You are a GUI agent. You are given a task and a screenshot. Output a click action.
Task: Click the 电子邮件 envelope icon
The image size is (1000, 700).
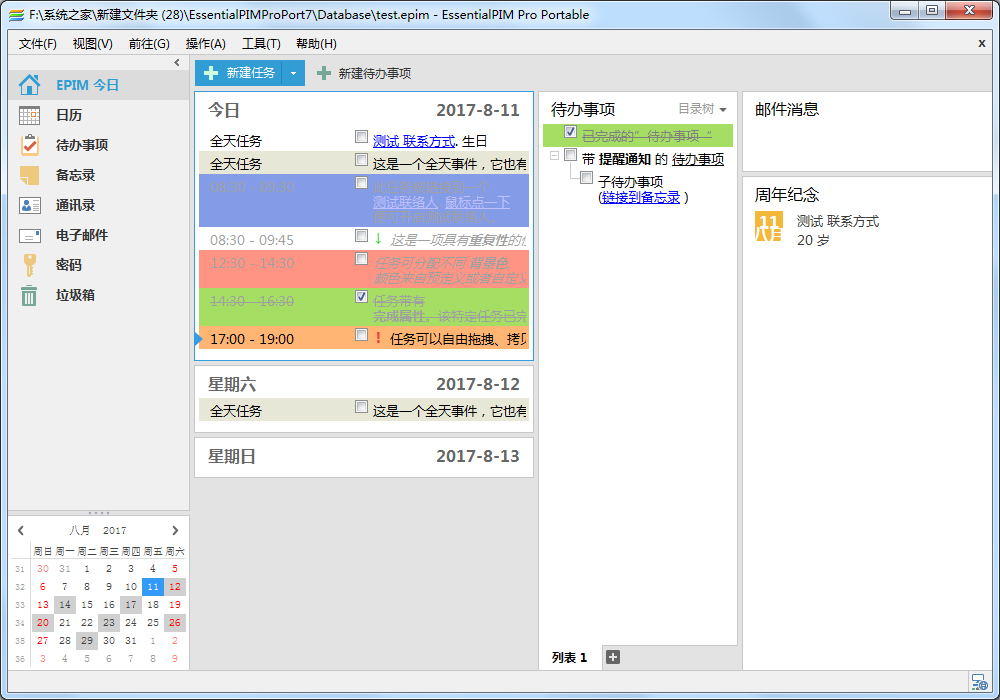click(29, 235)
